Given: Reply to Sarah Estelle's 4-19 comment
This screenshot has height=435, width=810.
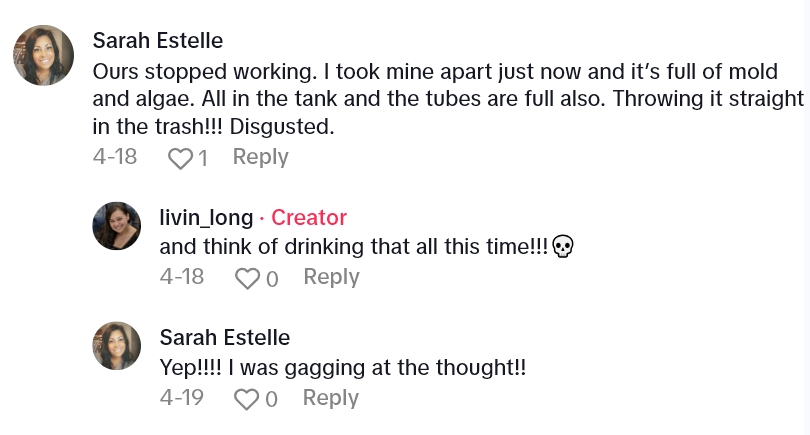Looking at the screenshot, I should point(331,398).
